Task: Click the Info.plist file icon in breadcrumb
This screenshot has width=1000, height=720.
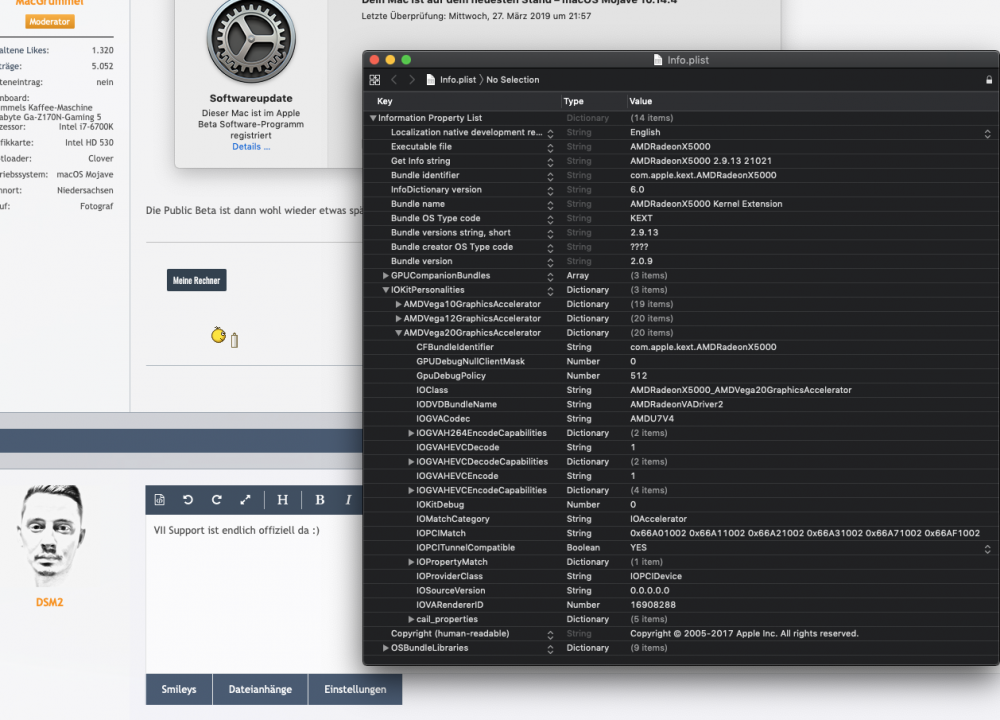Action: 431,80
